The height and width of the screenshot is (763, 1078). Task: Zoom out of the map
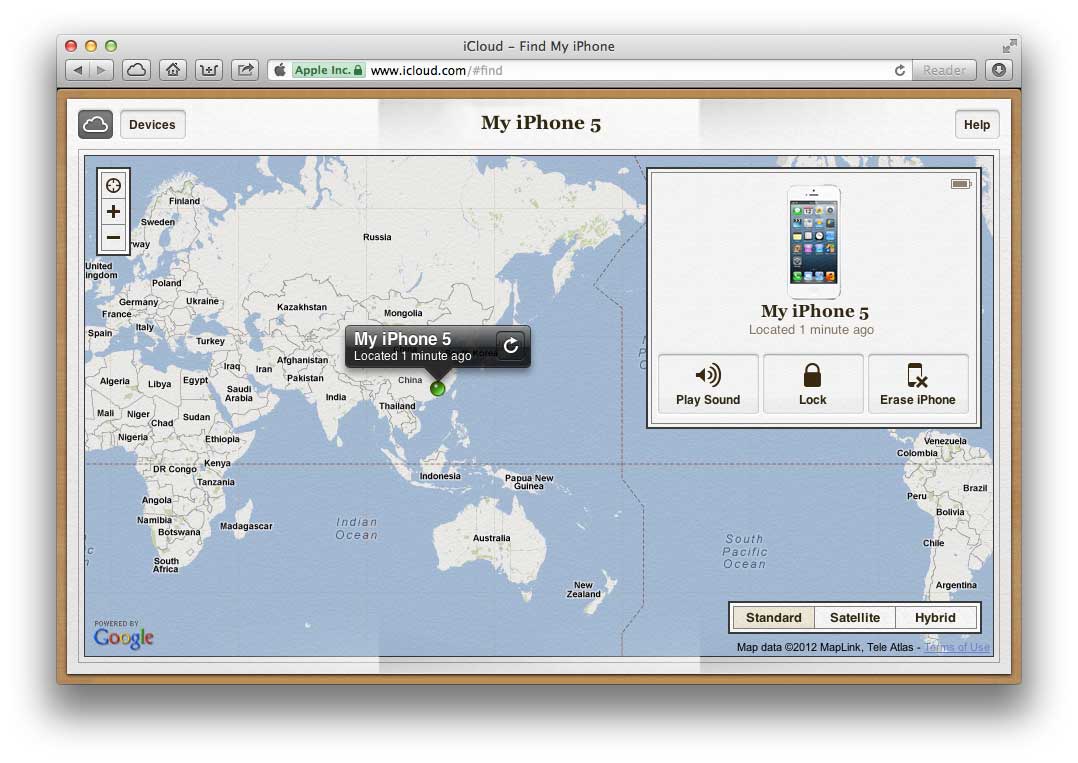pos(113,238)
